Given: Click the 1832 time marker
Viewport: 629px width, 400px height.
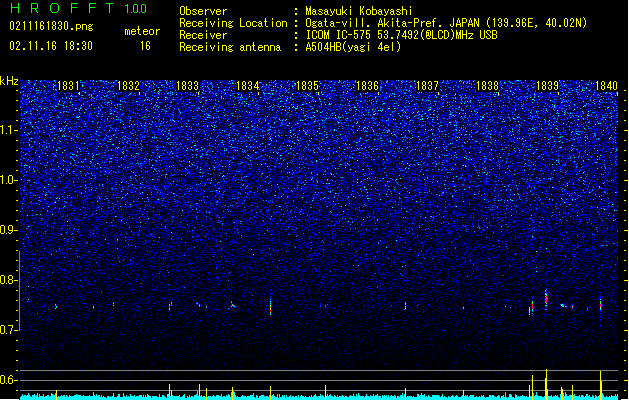Looking at the screenshot, I should click(x=128, y=86).
